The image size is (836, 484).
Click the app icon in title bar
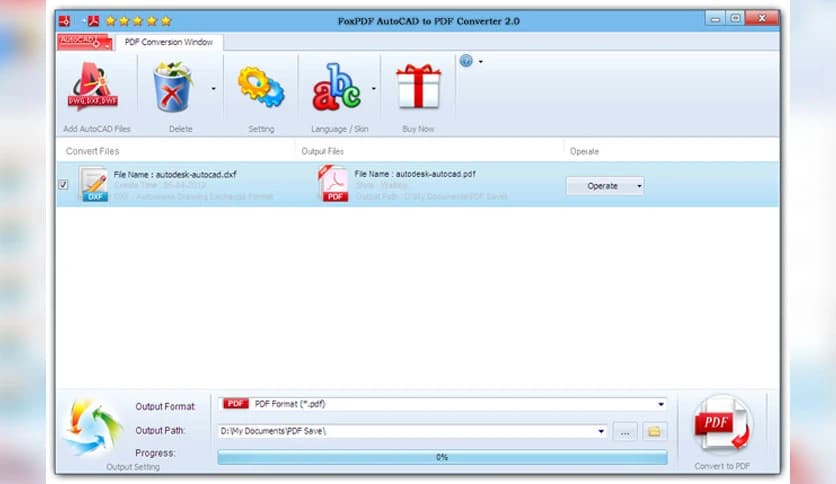point(65,21)
